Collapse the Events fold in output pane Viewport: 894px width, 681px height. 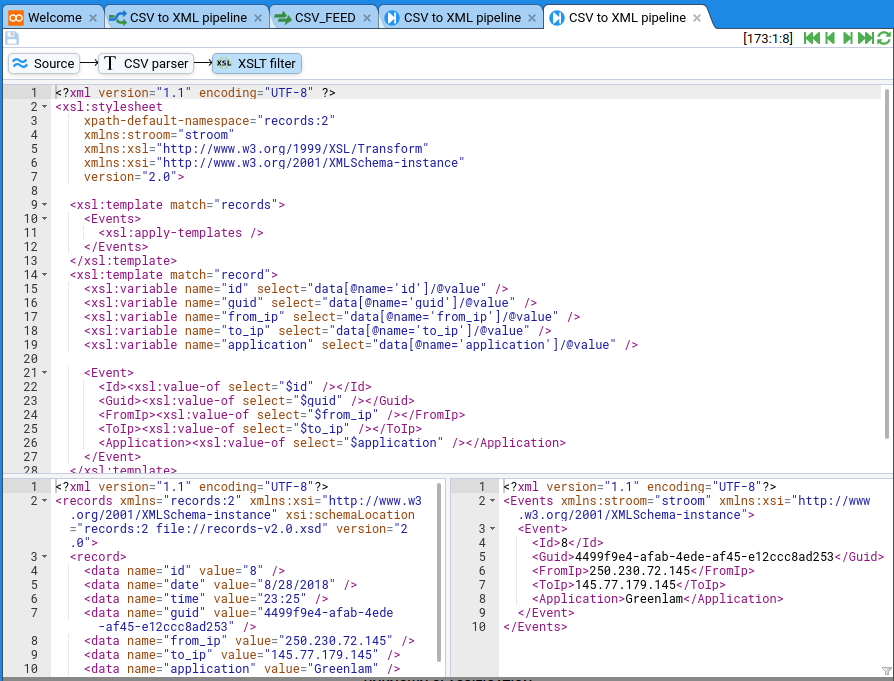493,501
